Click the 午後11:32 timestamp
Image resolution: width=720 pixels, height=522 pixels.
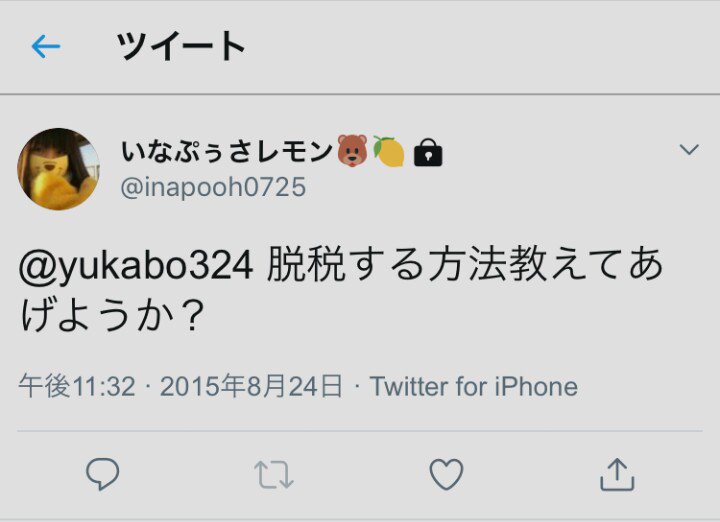77,386
